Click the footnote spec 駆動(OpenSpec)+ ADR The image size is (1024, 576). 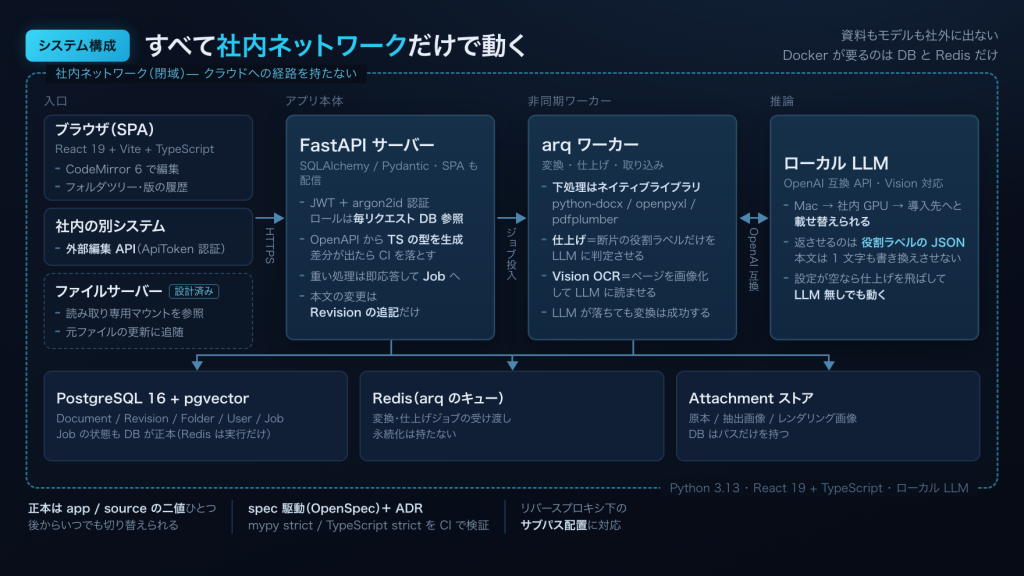[x=335, y=508]
